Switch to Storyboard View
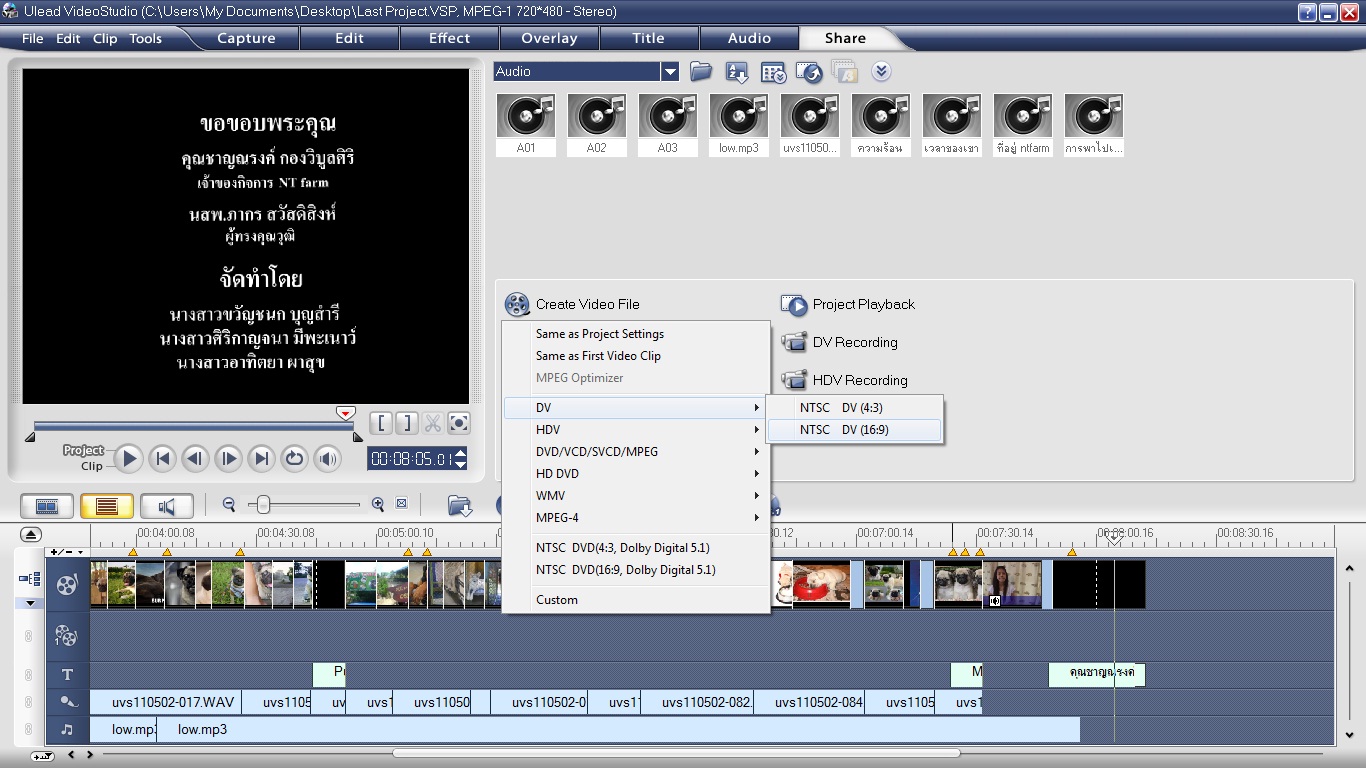This screenshot has height=768, width=1366. click(47, 506)
